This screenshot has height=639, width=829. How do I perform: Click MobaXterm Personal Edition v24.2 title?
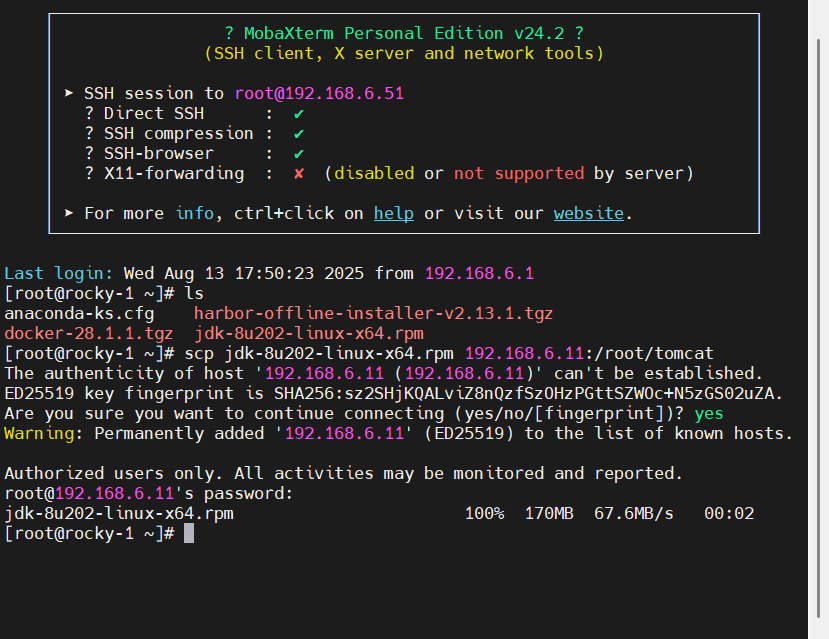(404, 33)
